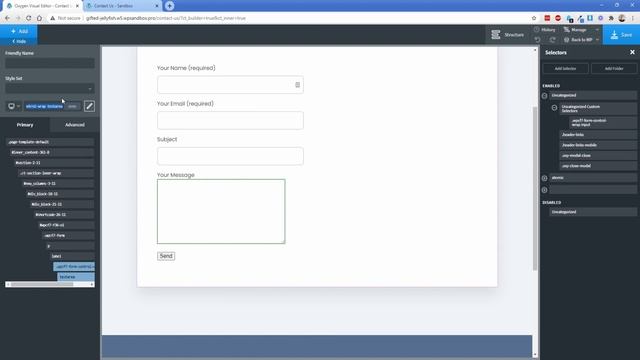Open the History panel
Viewport: 640px width, 360px height.
[545, 30]
